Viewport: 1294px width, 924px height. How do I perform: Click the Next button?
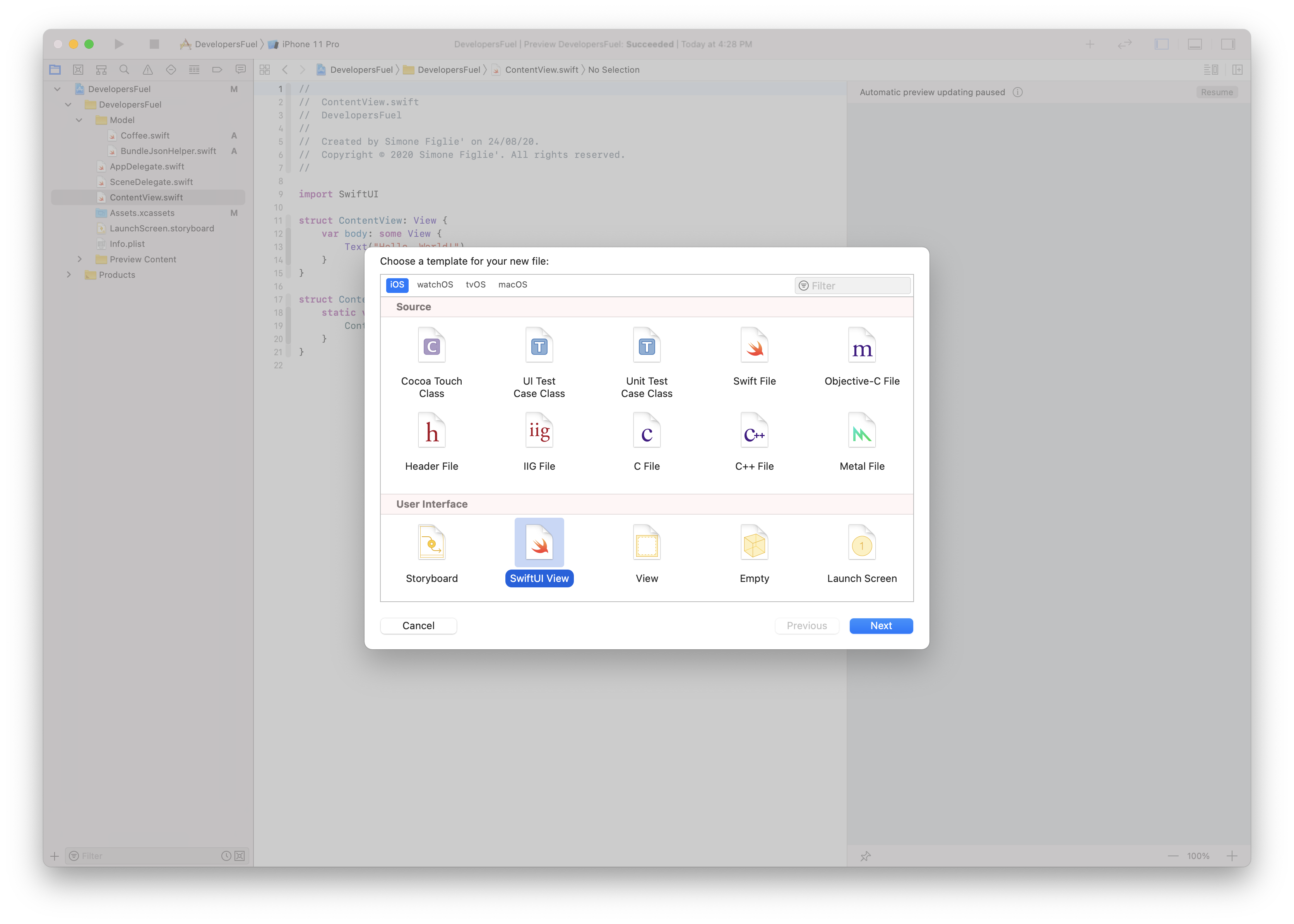pos(881,625)
